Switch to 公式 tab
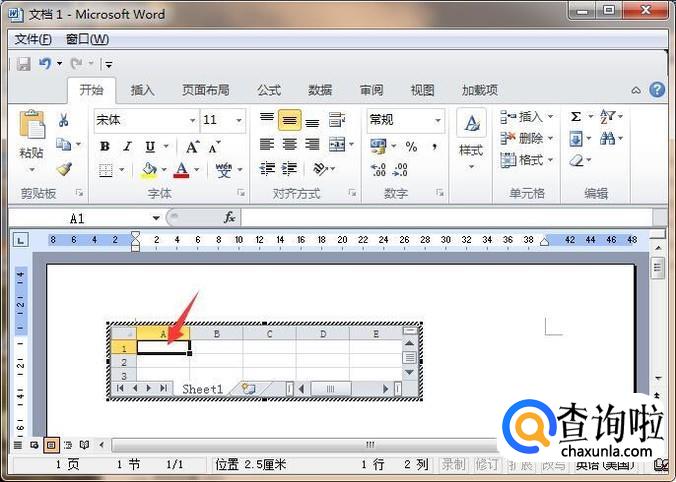 269,90
